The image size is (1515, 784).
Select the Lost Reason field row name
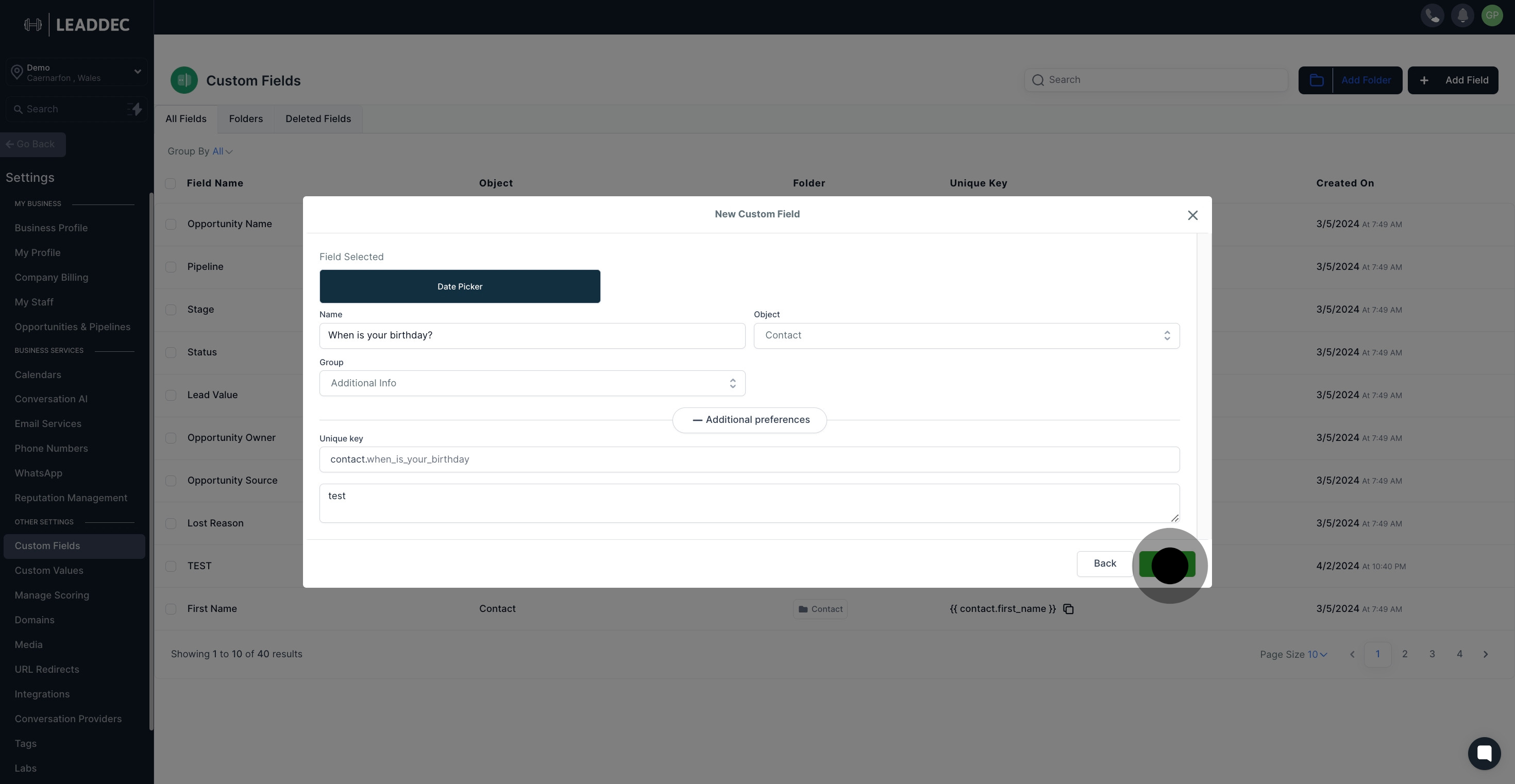tap(215, 523)
